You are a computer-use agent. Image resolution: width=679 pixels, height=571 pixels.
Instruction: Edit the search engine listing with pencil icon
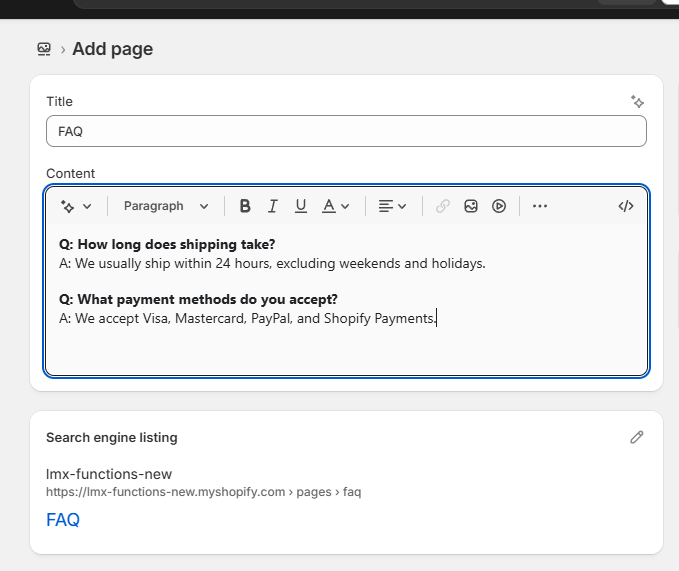[636, 437]
